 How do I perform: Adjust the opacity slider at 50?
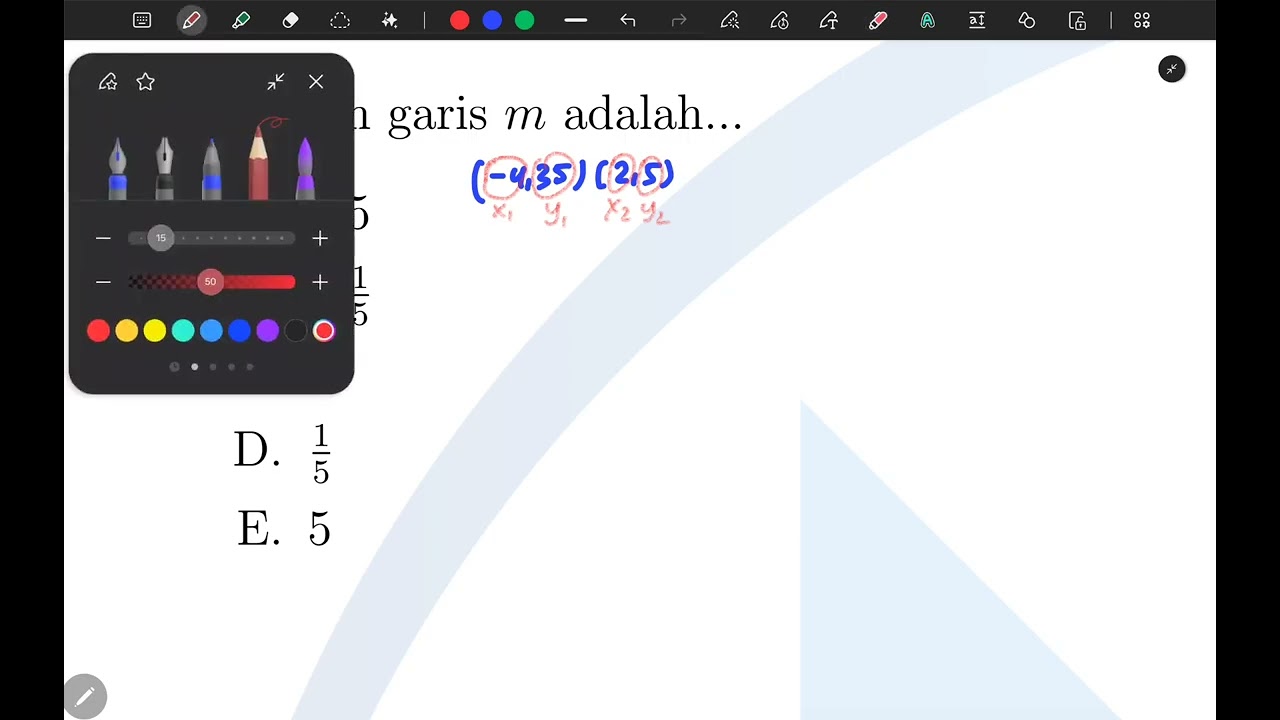[210, 282]
